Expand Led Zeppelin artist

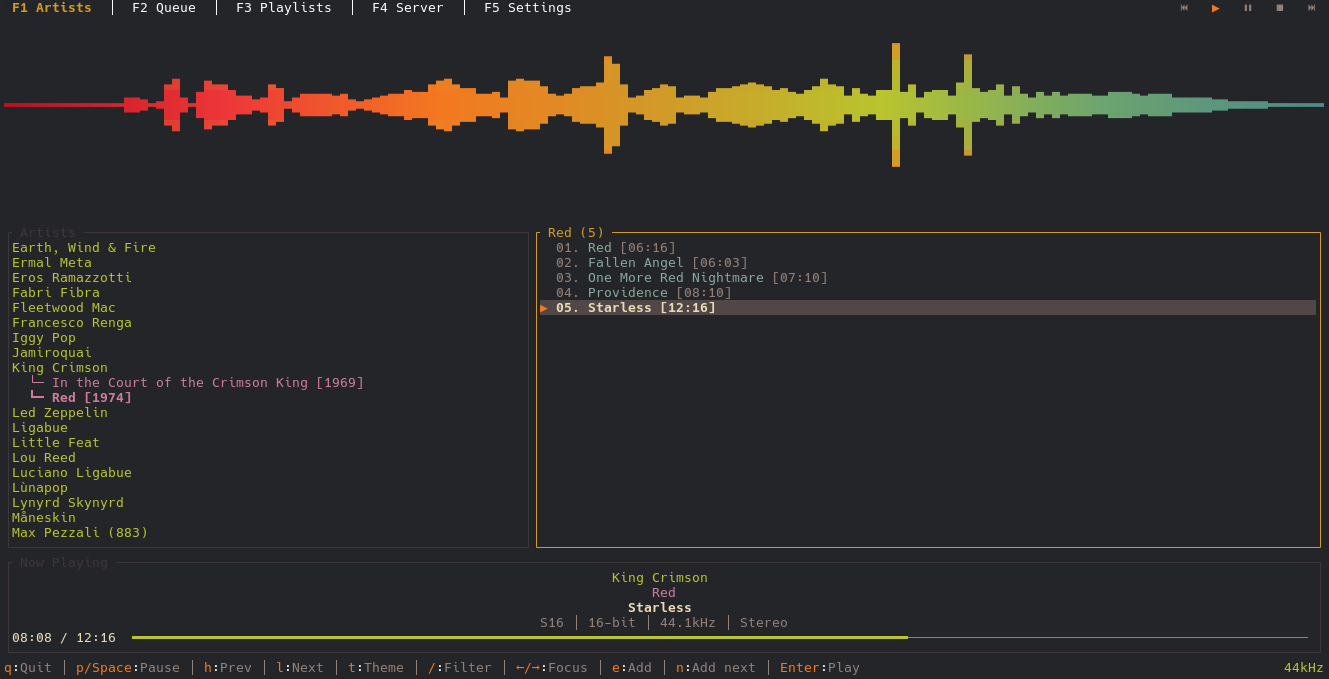[60, 413]
